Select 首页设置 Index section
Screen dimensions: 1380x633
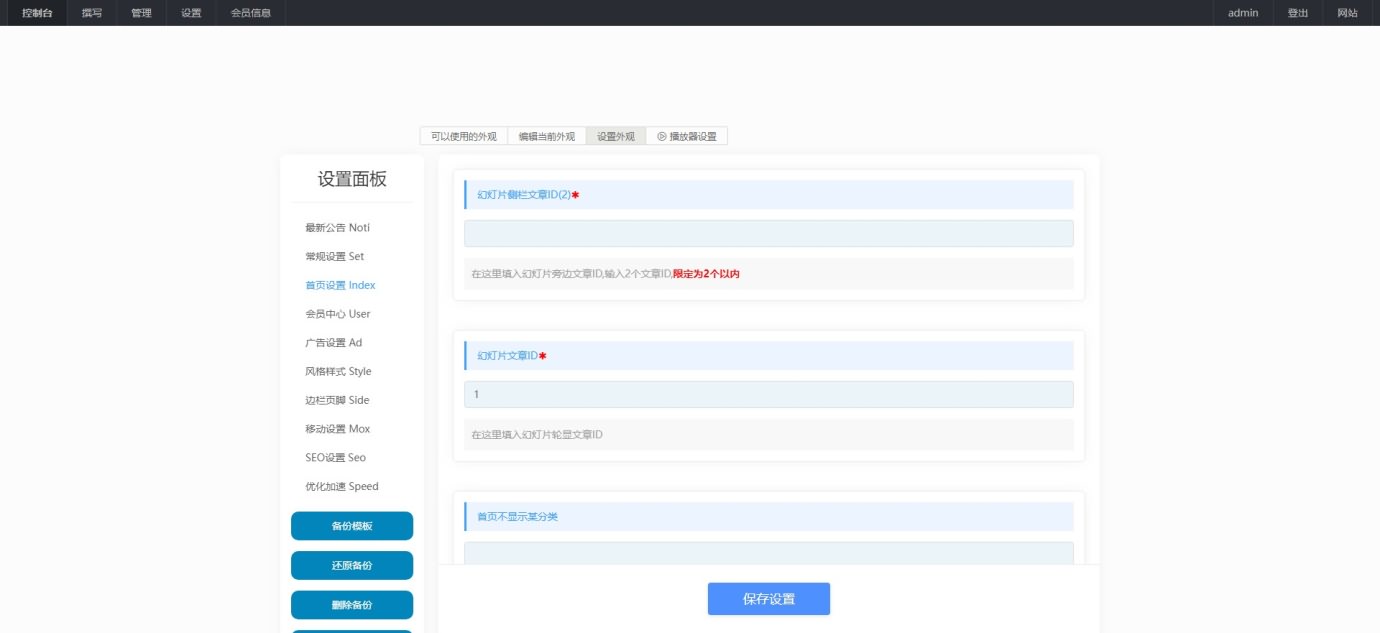pyautogui.click(x=341, y=286)
